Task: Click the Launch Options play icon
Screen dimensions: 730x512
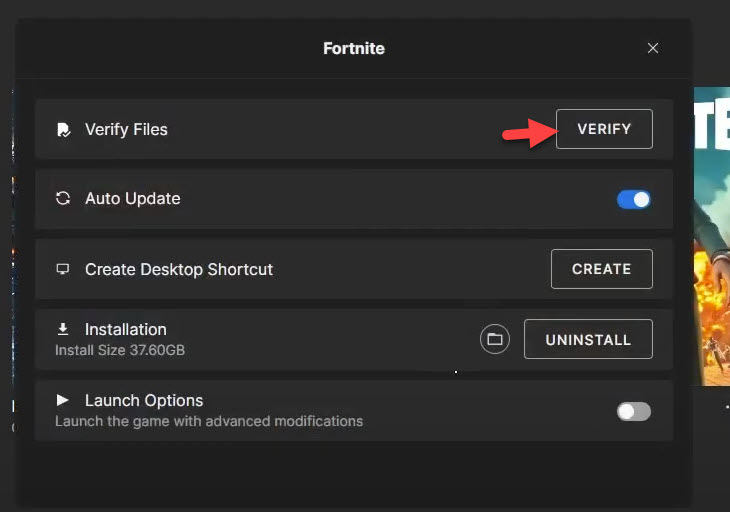Action: point(63,400)
